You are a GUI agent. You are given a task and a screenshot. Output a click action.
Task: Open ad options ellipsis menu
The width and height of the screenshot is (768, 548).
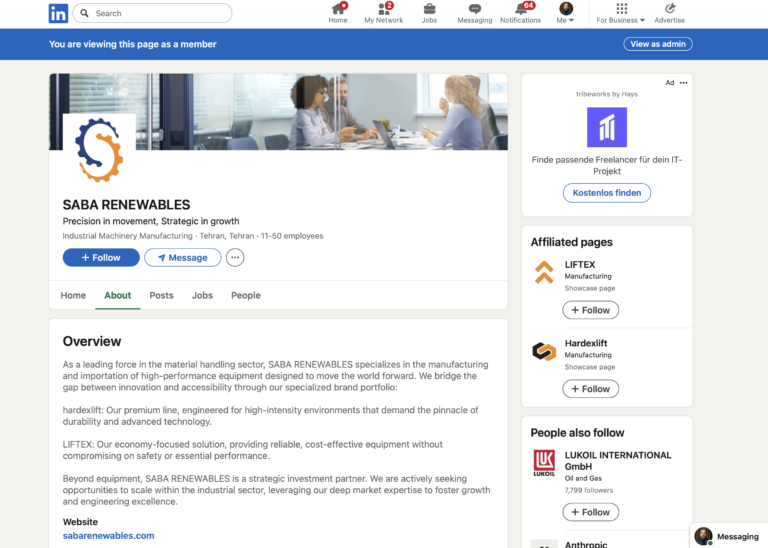[684, 83]
